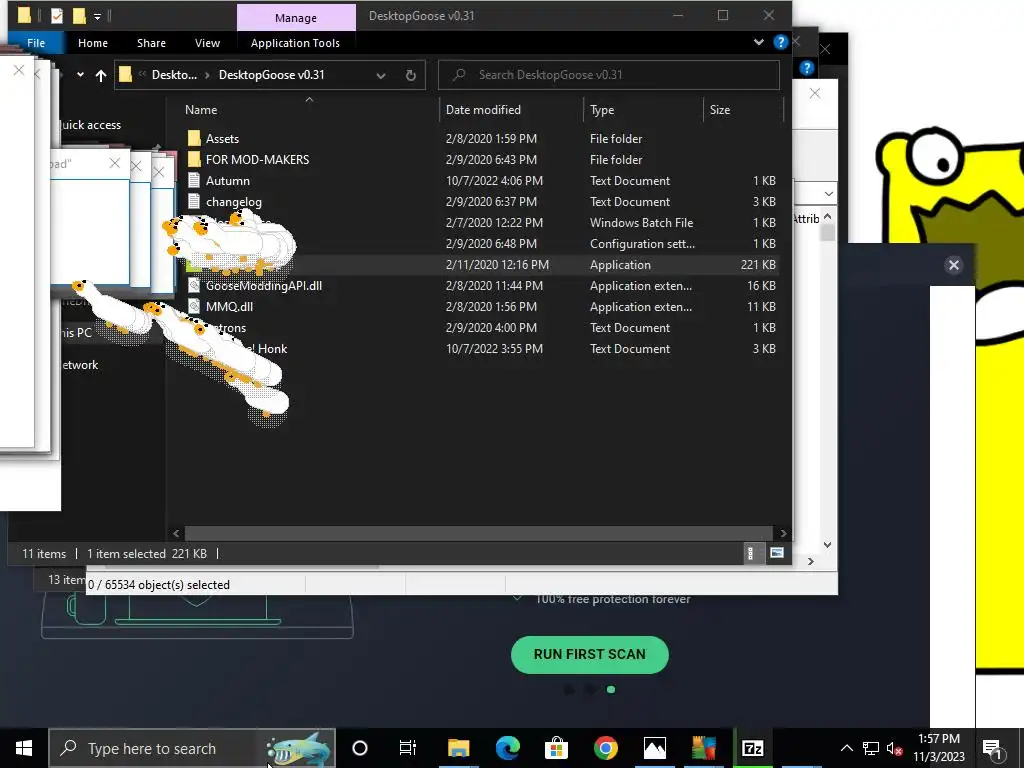The image size is (1024, 768).
Task: Switch to details view layout icon
Action: (750, 553)
